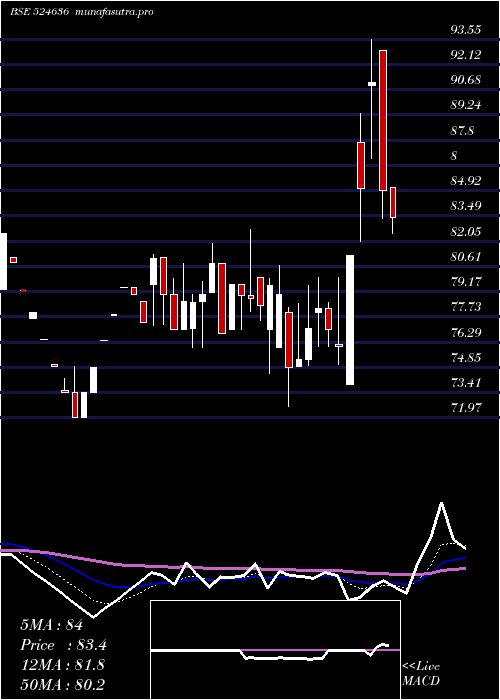Click the peak of the white indicator line

point(442,503)
